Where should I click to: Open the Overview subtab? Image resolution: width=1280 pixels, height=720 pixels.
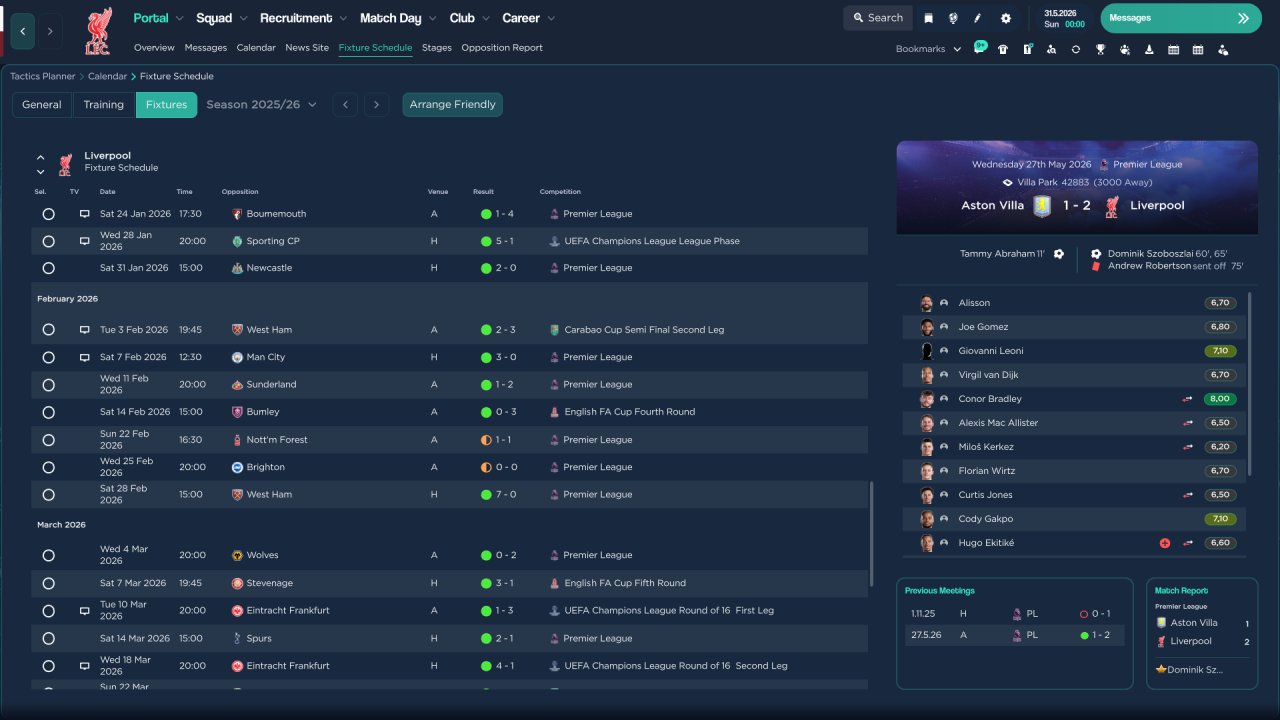(x=154, y=47)
